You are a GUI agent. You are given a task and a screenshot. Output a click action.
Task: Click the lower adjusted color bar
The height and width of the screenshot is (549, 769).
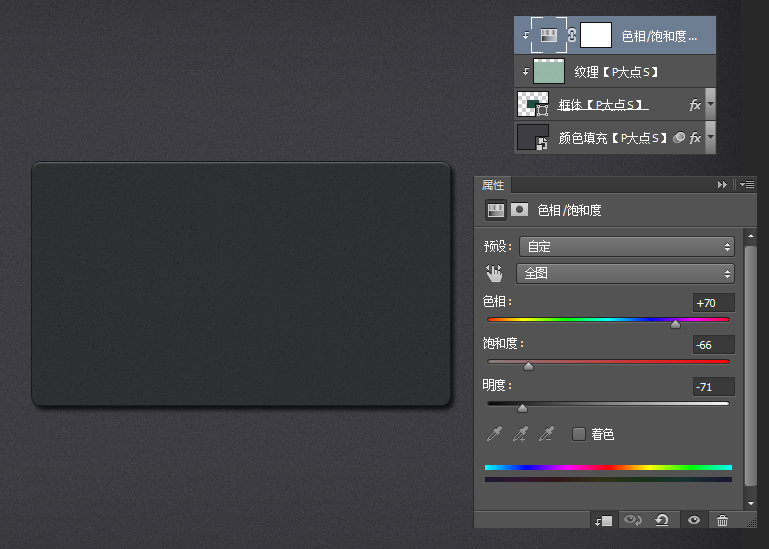[608, 479]
